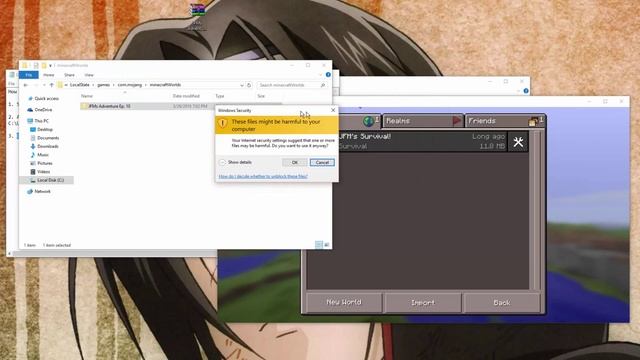Click New folder icon in title bar

[44, 65]
